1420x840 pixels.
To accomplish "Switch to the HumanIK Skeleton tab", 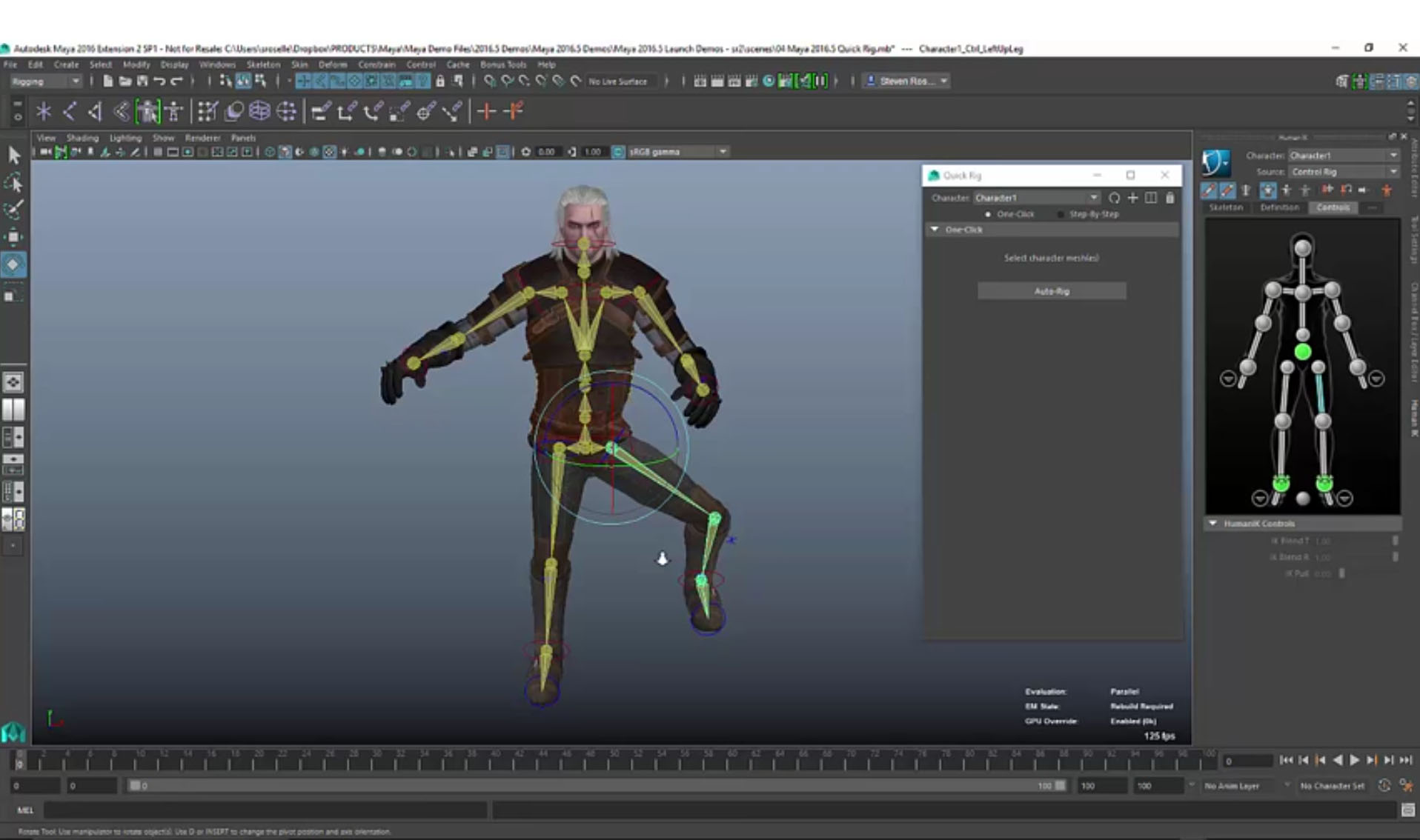I will click(1226, 207).
